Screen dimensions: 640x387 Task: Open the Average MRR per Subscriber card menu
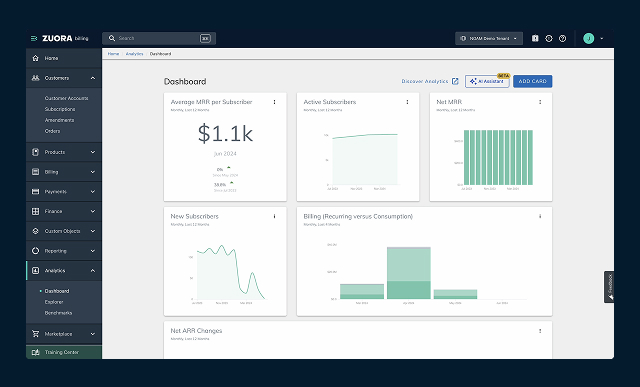pyautogui.click(x=274, y=102)
